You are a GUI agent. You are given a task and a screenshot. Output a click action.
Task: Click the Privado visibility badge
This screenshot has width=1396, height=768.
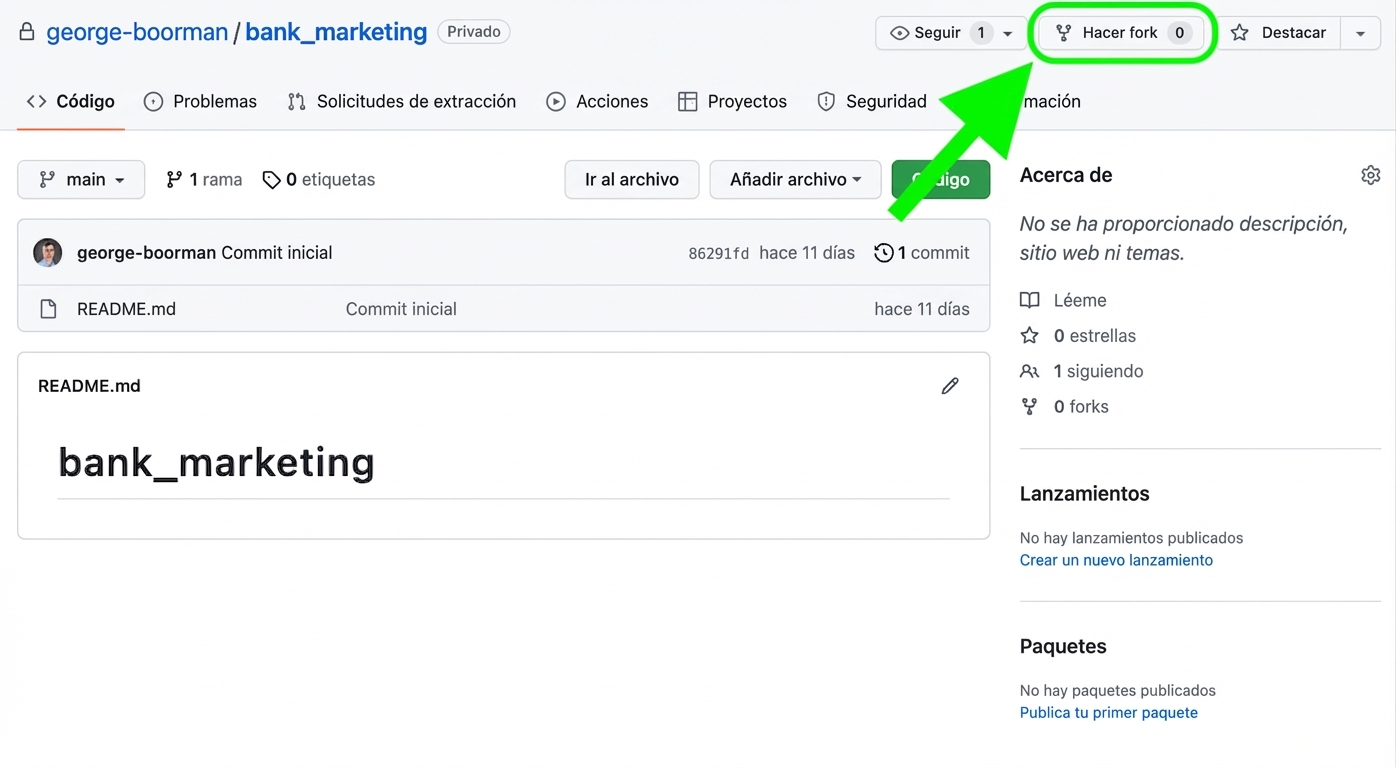click(474, 32)
